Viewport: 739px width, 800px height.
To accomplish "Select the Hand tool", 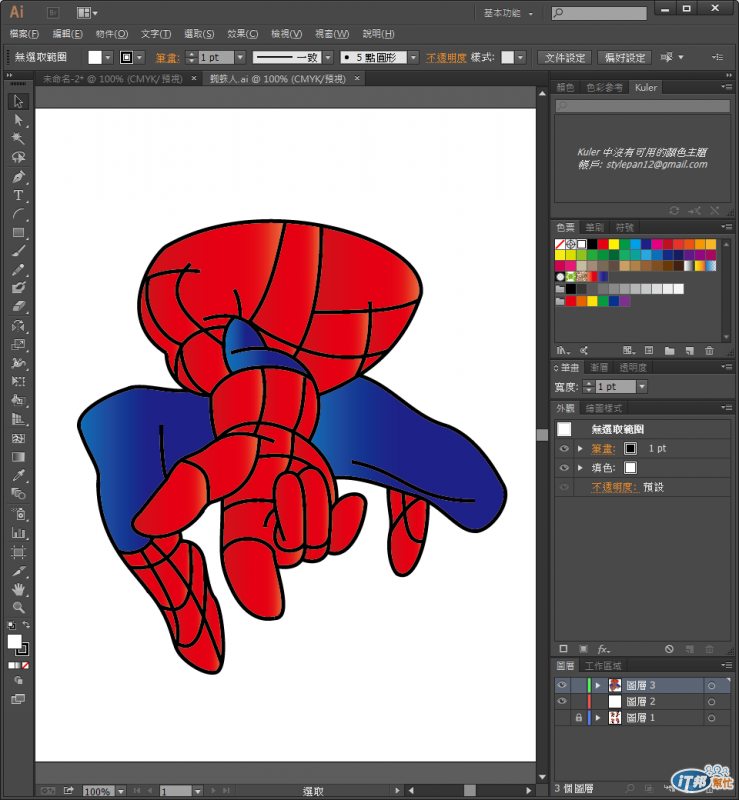I will (18, 589).
